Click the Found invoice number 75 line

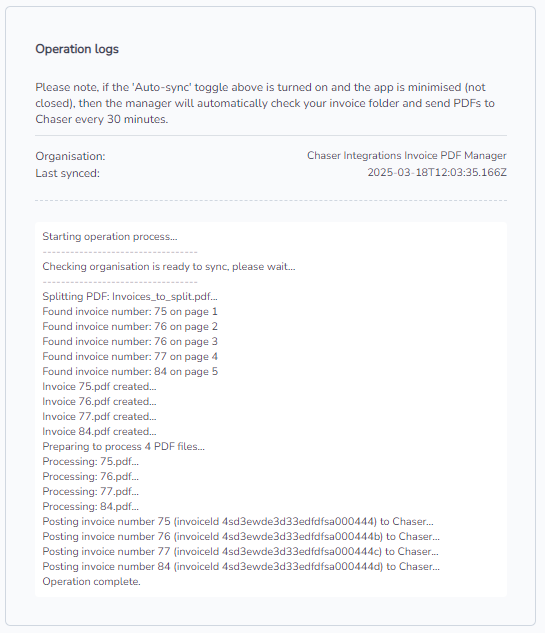click(x=130, y=312)
